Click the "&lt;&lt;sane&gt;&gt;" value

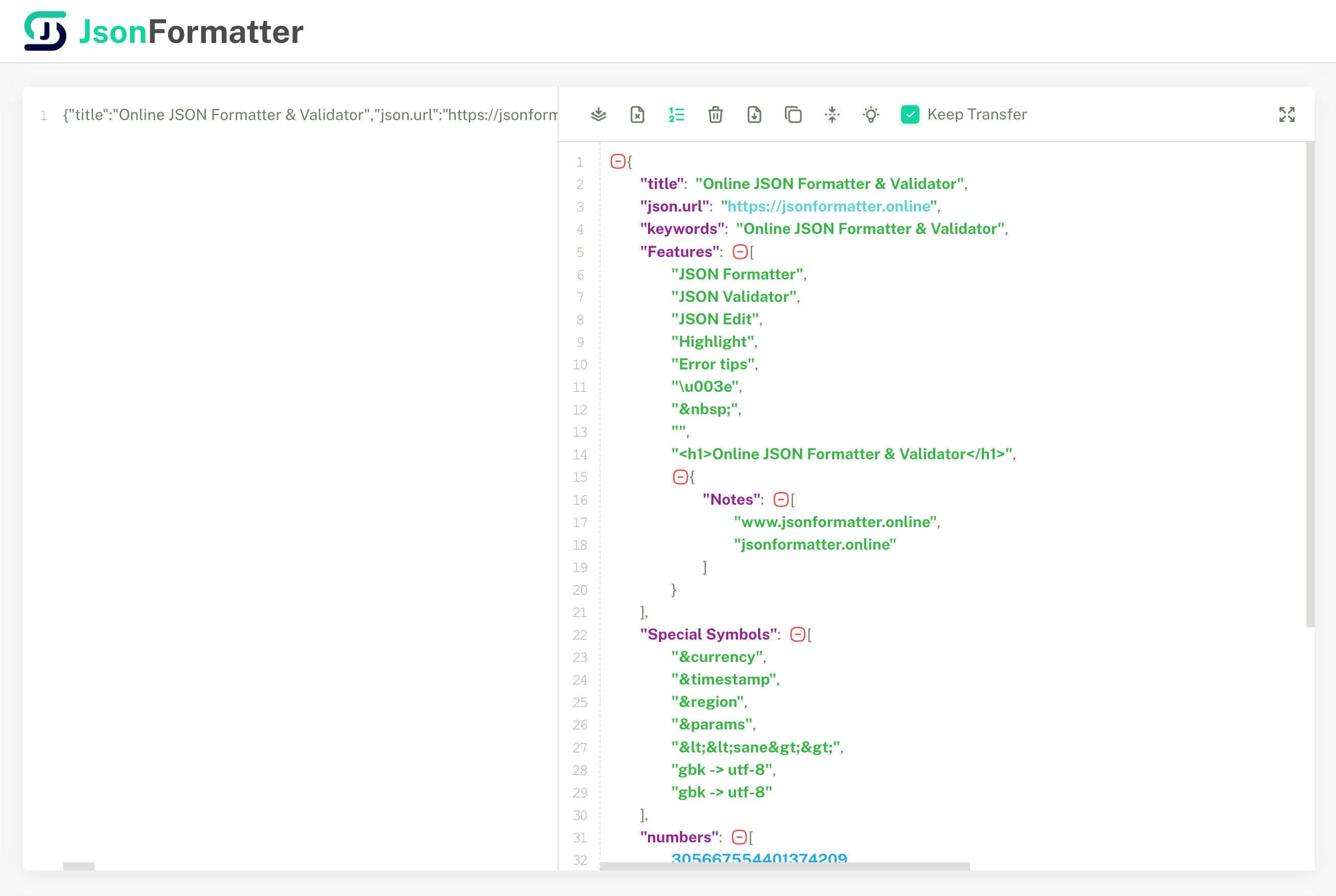click(x=756, y=747)
